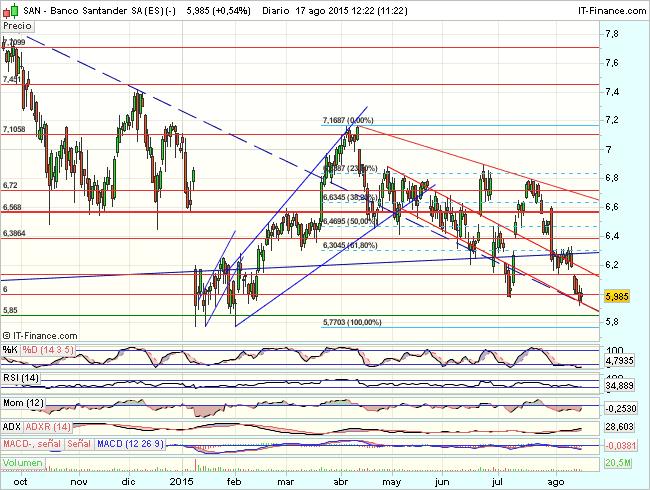650x490 pixels.
Task: Click the Precio panel label
Action: pos(17,26)
